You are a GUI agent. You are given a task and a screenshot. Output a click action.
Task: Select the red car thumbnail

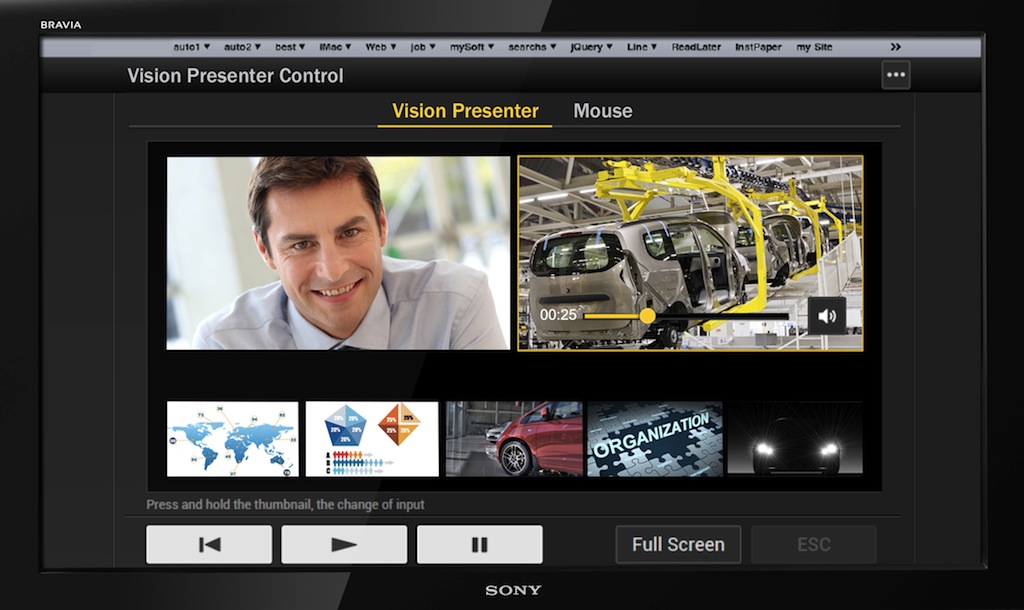(514, 439)
